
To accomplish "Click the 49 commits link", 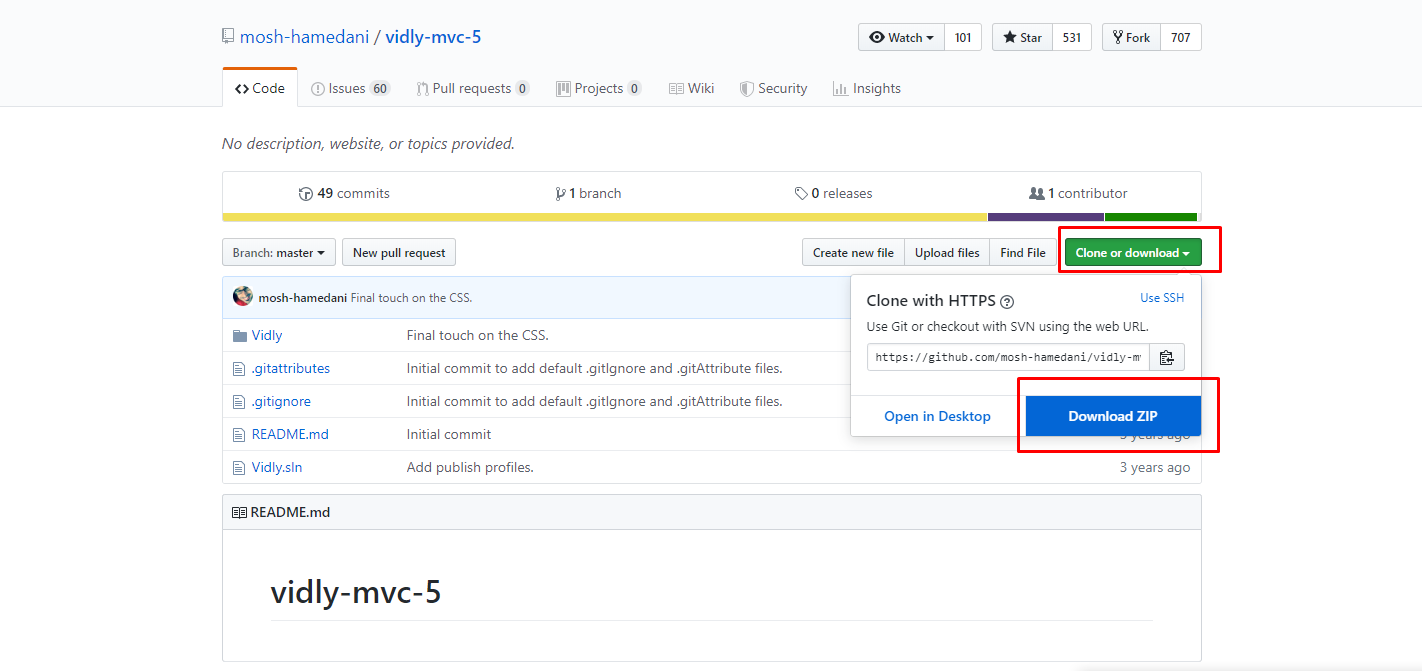I will tap(344, 194).
